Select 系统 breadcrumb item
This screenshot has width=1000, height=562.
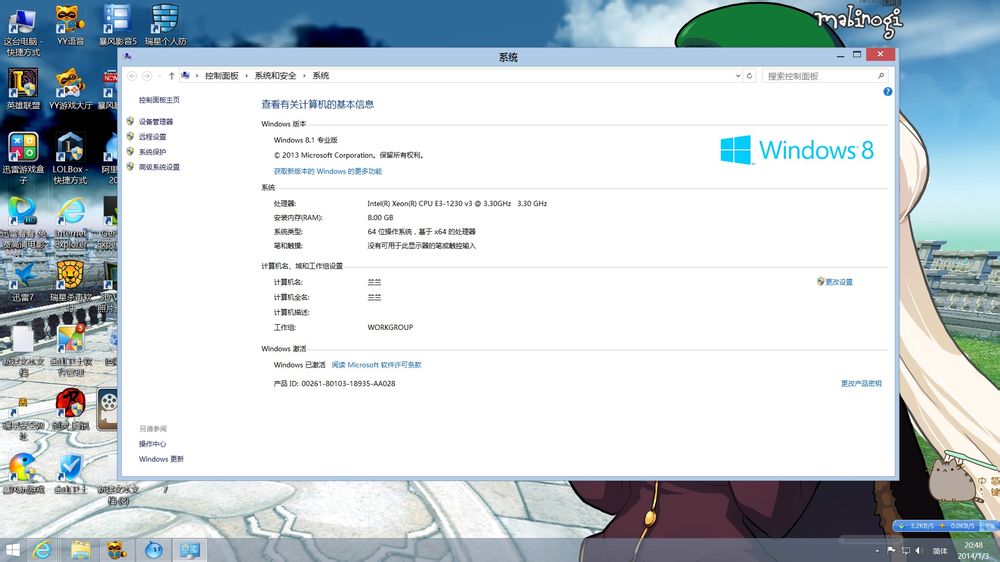[x=321, y=76]
